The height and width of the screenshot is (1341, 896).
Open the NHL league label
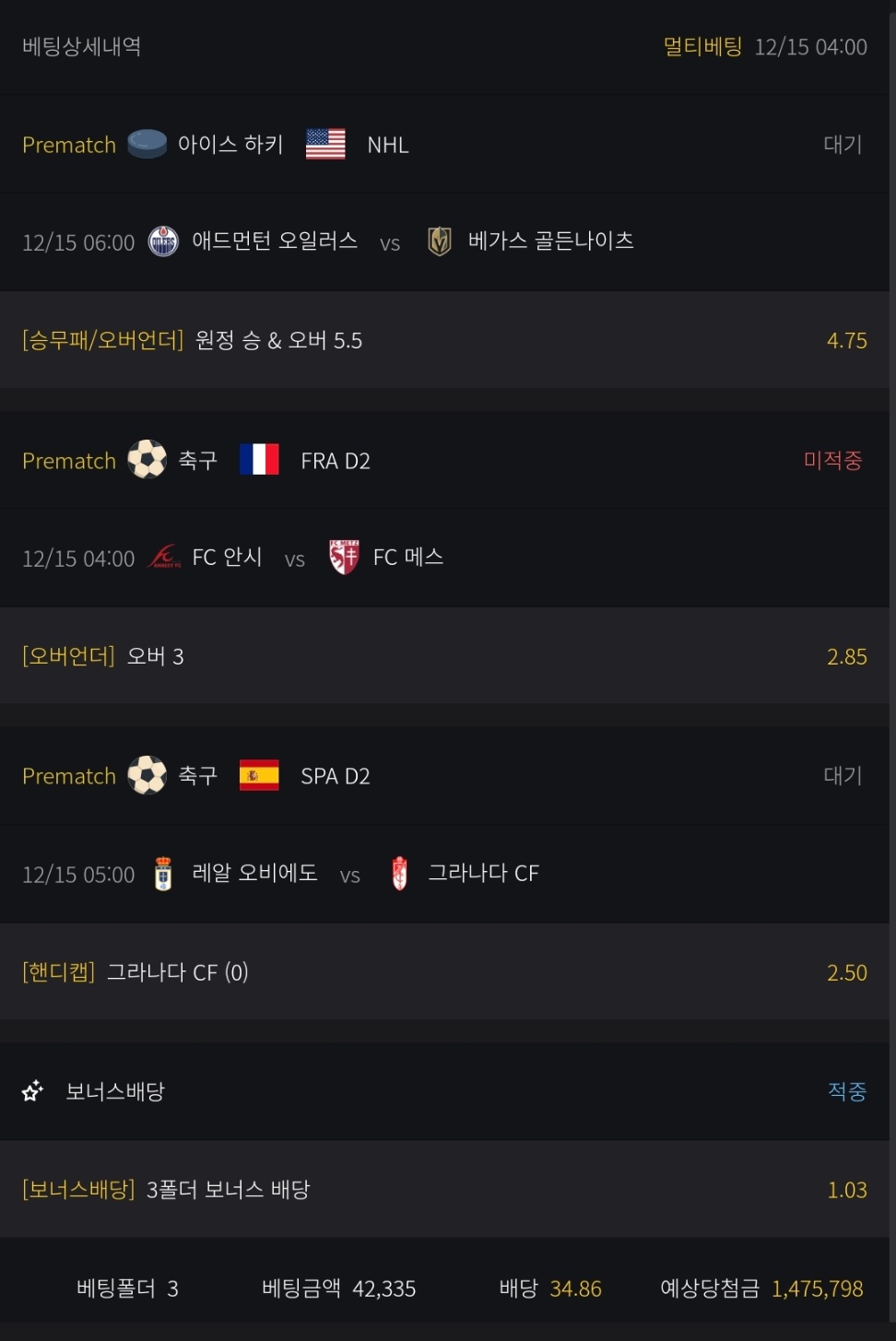(387, 145)
